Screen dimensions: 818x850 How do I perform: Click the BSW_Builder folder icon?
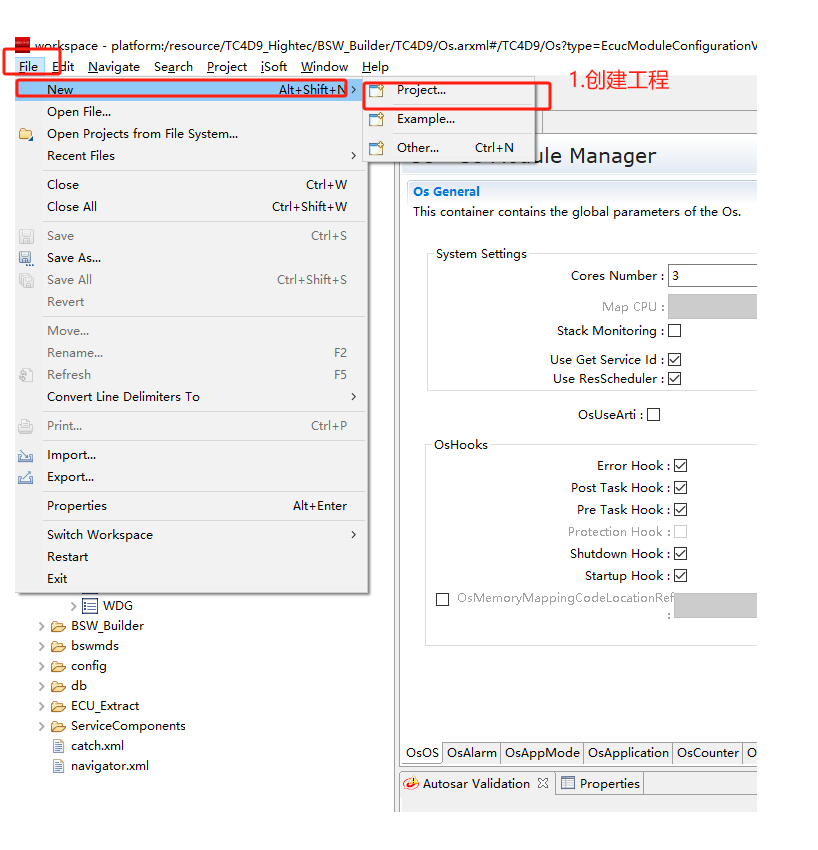59,626
